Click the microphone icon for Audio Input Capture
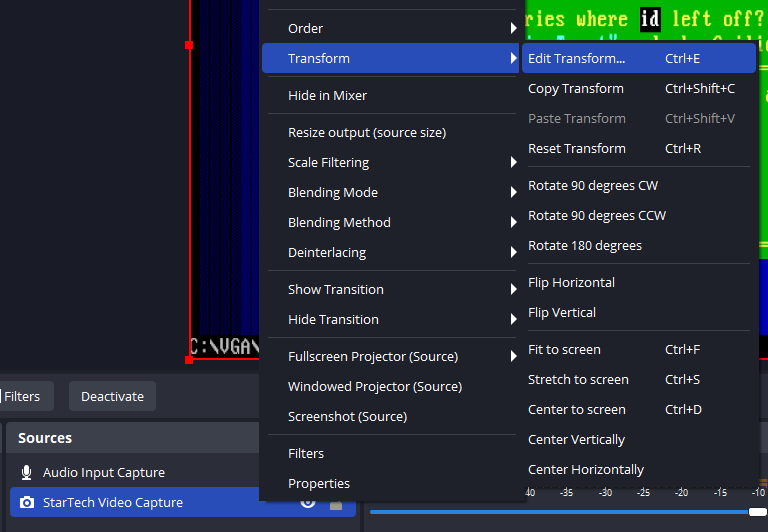 [26, 472]
